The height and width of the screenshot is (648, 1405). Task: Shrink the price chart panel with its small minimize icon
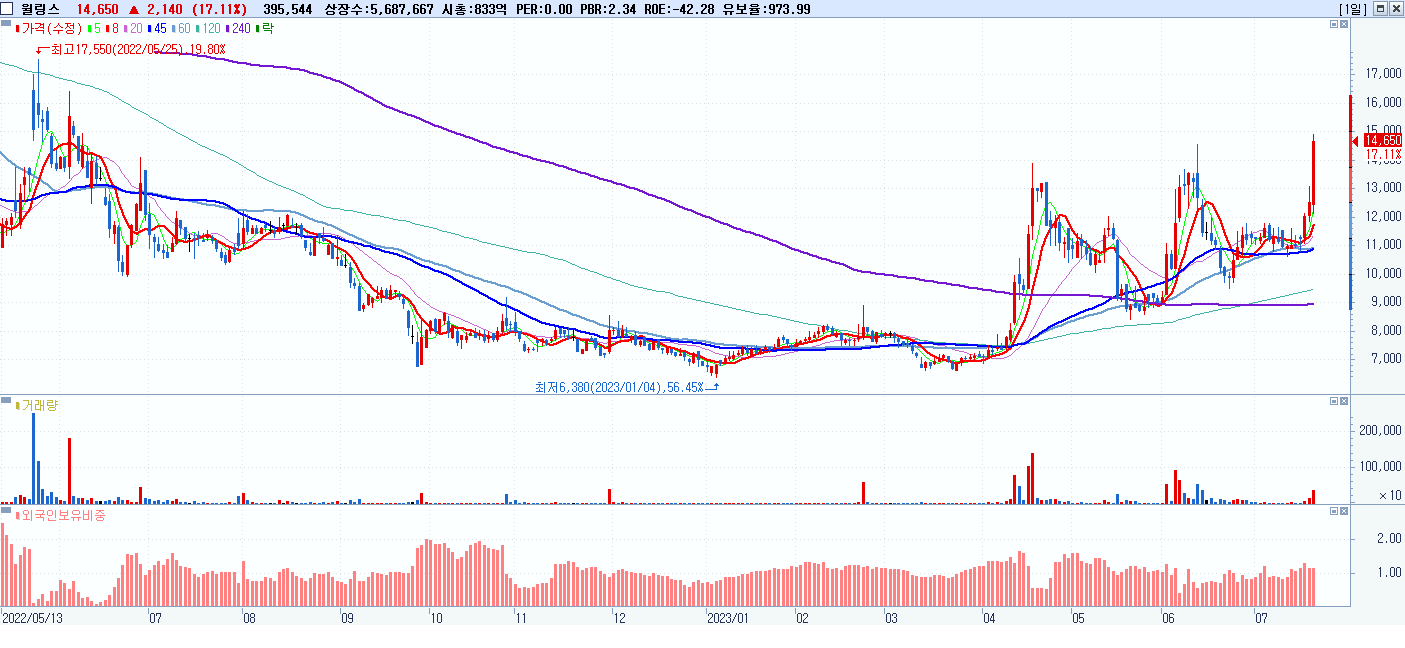click(x=1334, y=25)
